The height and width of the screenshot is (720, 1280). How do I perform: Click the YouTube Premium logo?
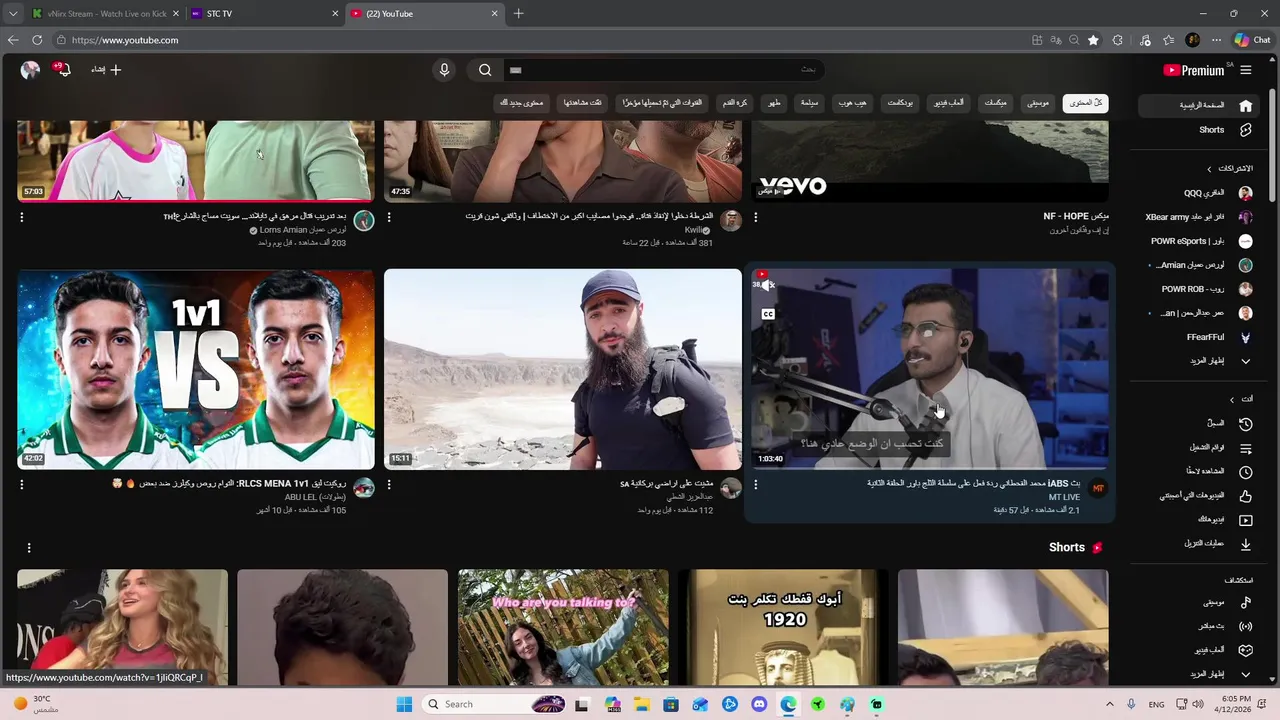[x=1194, y=70]
